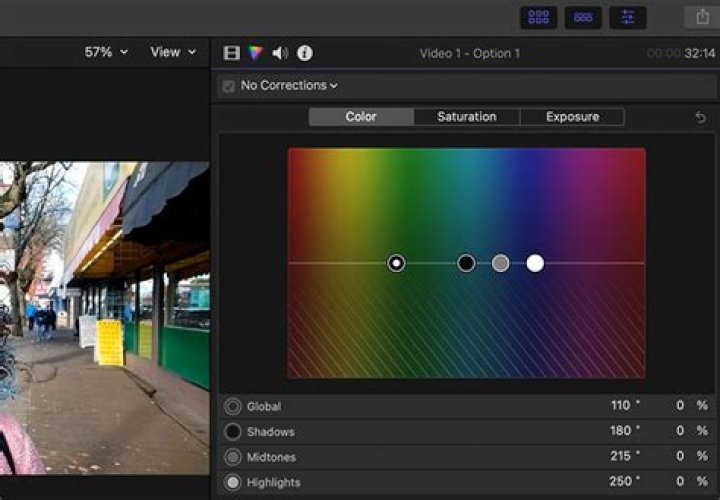Open the 57% zoom dropdown
This screenshot has width=720, height=500.
(x=106, y=52)
